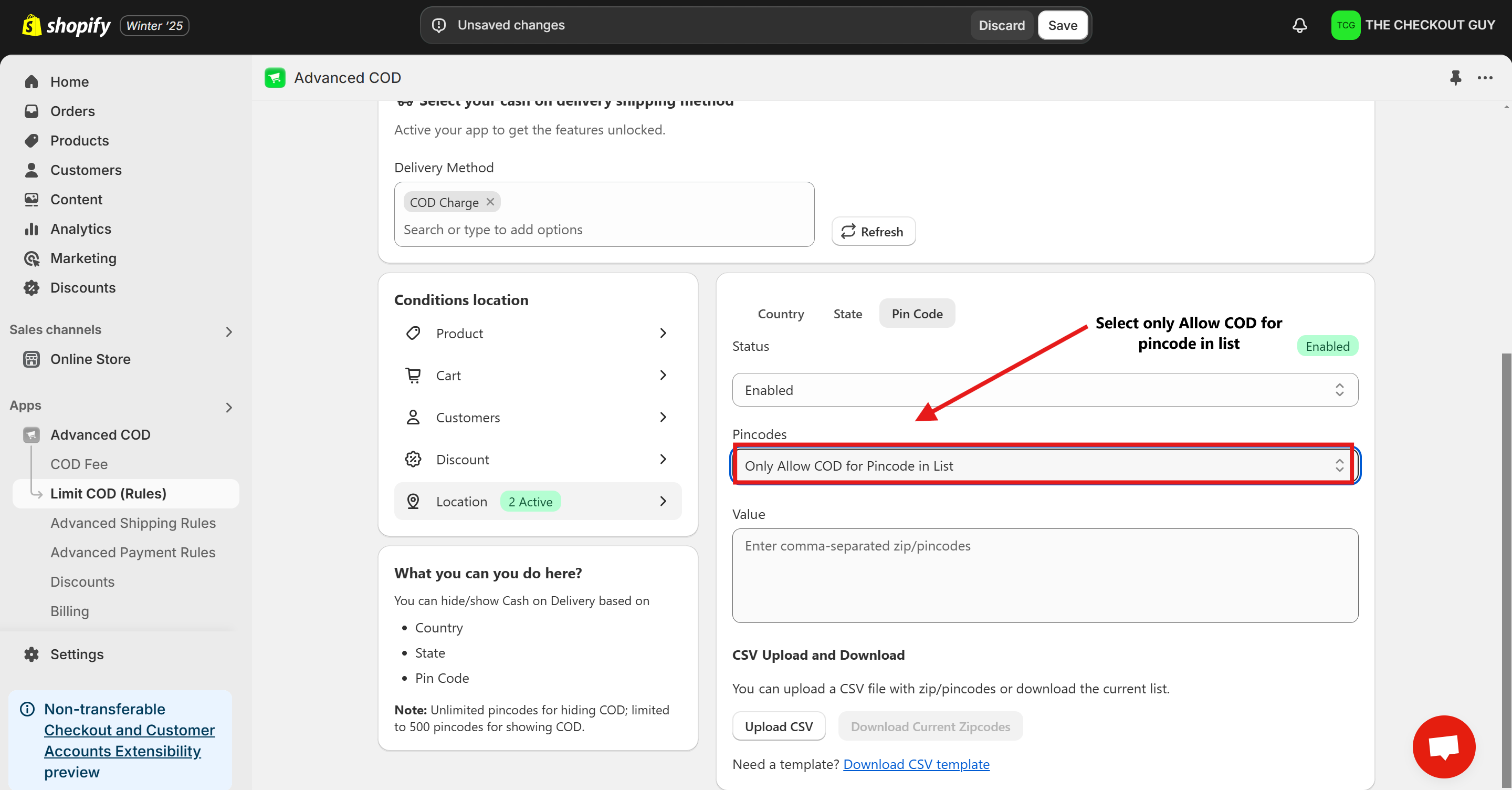The width and height of the screenshot is (1512, 790).
Task: Discard the unsaved changes
Action: click(1001, 25)
